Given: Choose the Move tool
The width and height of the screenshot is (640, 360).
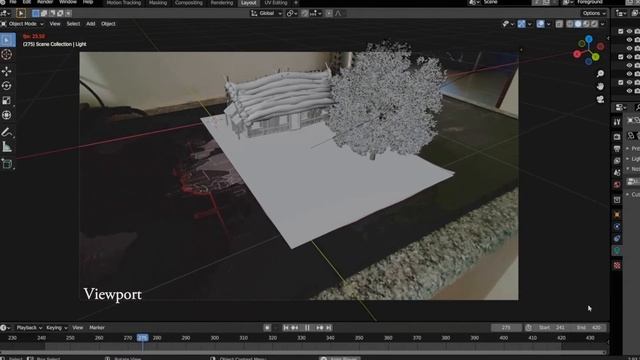Looking at the screenshot, I should (7, 71).
